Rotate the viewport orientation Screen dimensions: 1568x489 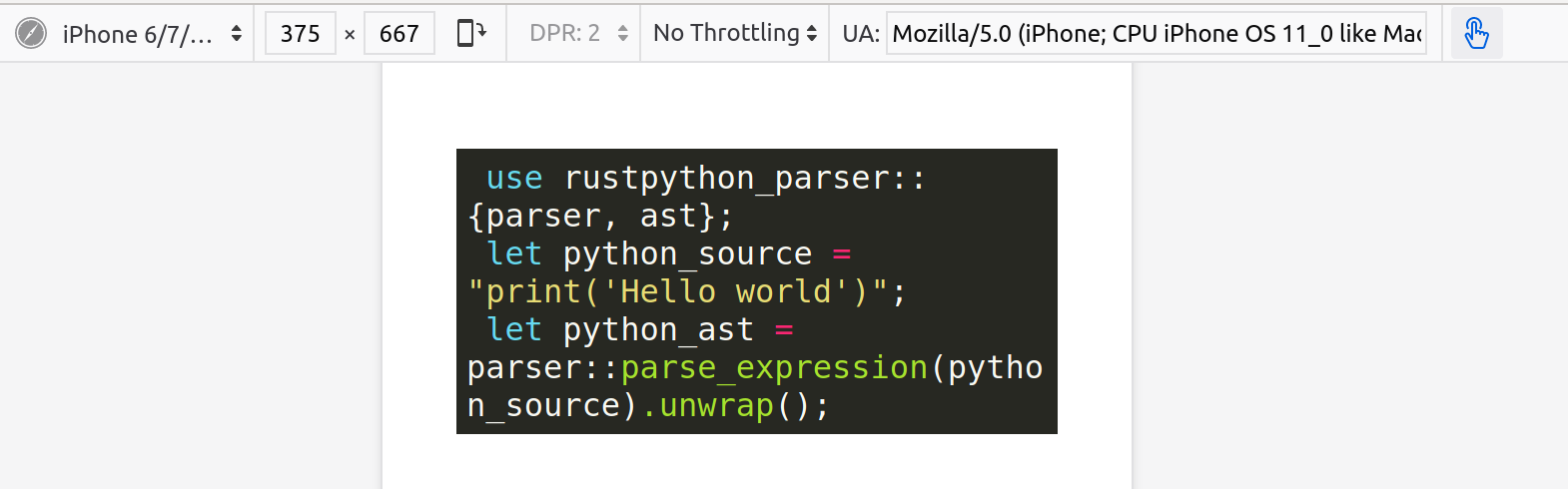(x=470, y=33)
